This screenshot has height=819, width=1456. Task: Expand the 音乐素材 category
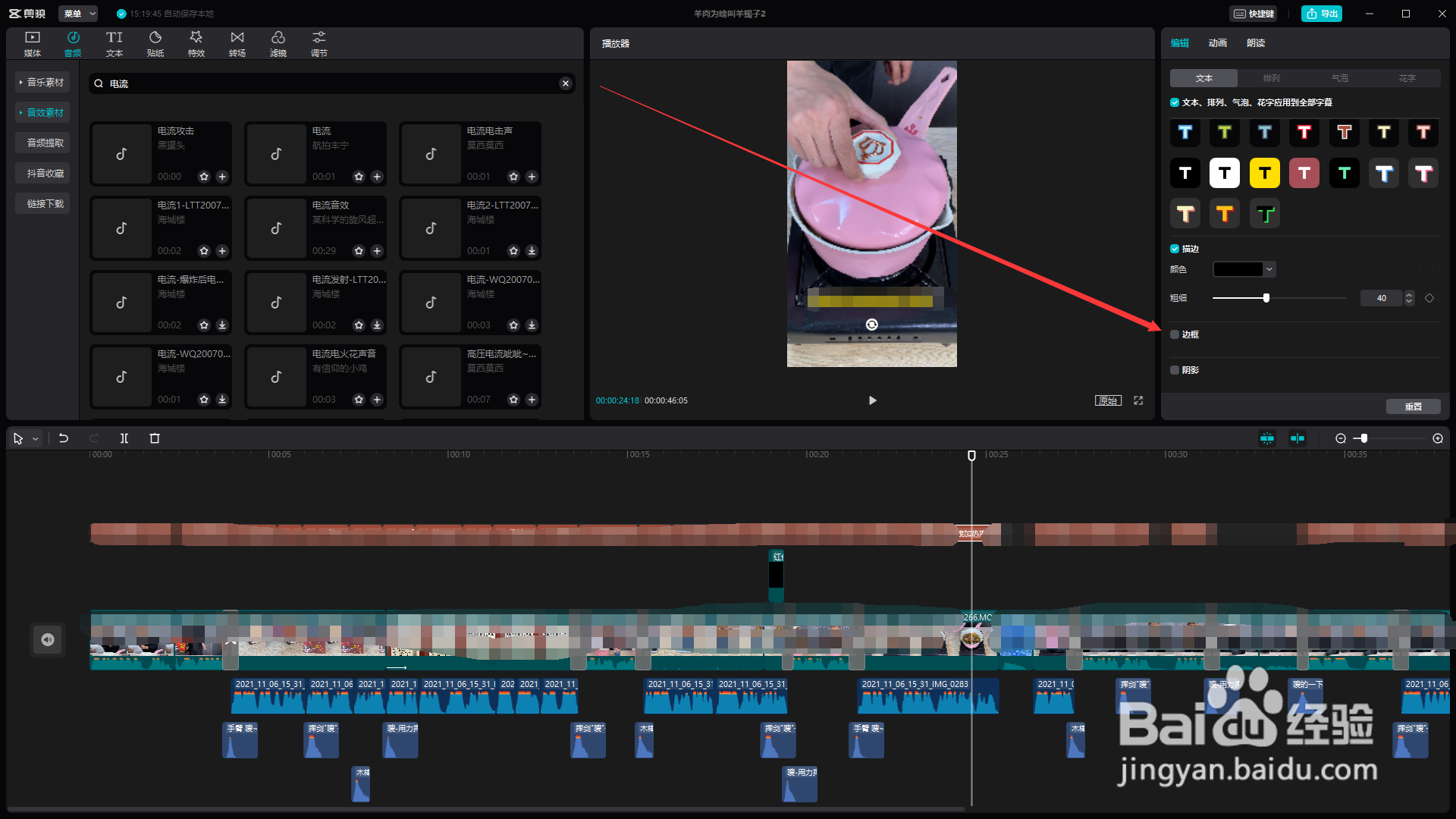[x=43, y=82]
